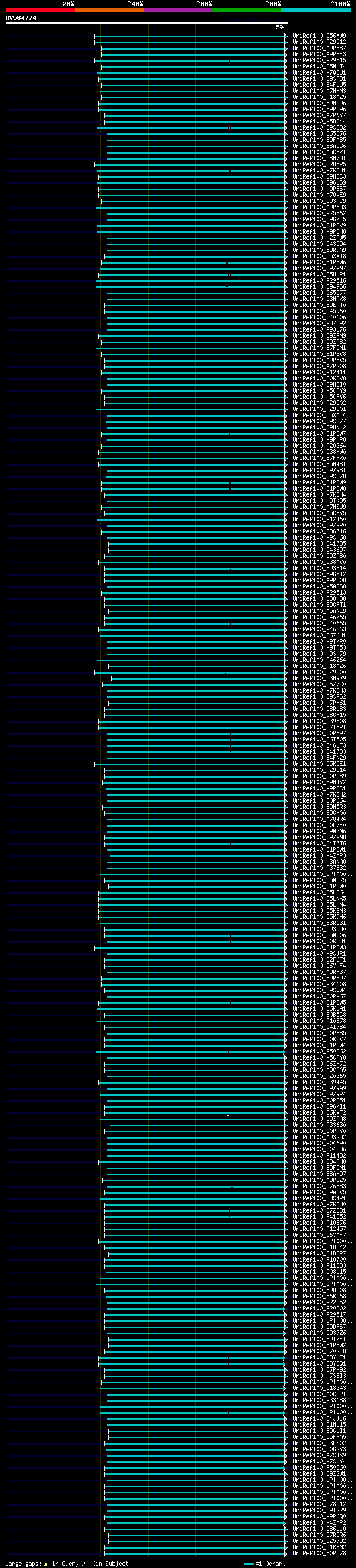This screenshot has width=356, height=1568.
Task: Select hit label UniRef100_C5LMN4
Action: click(x=319, y=904)
